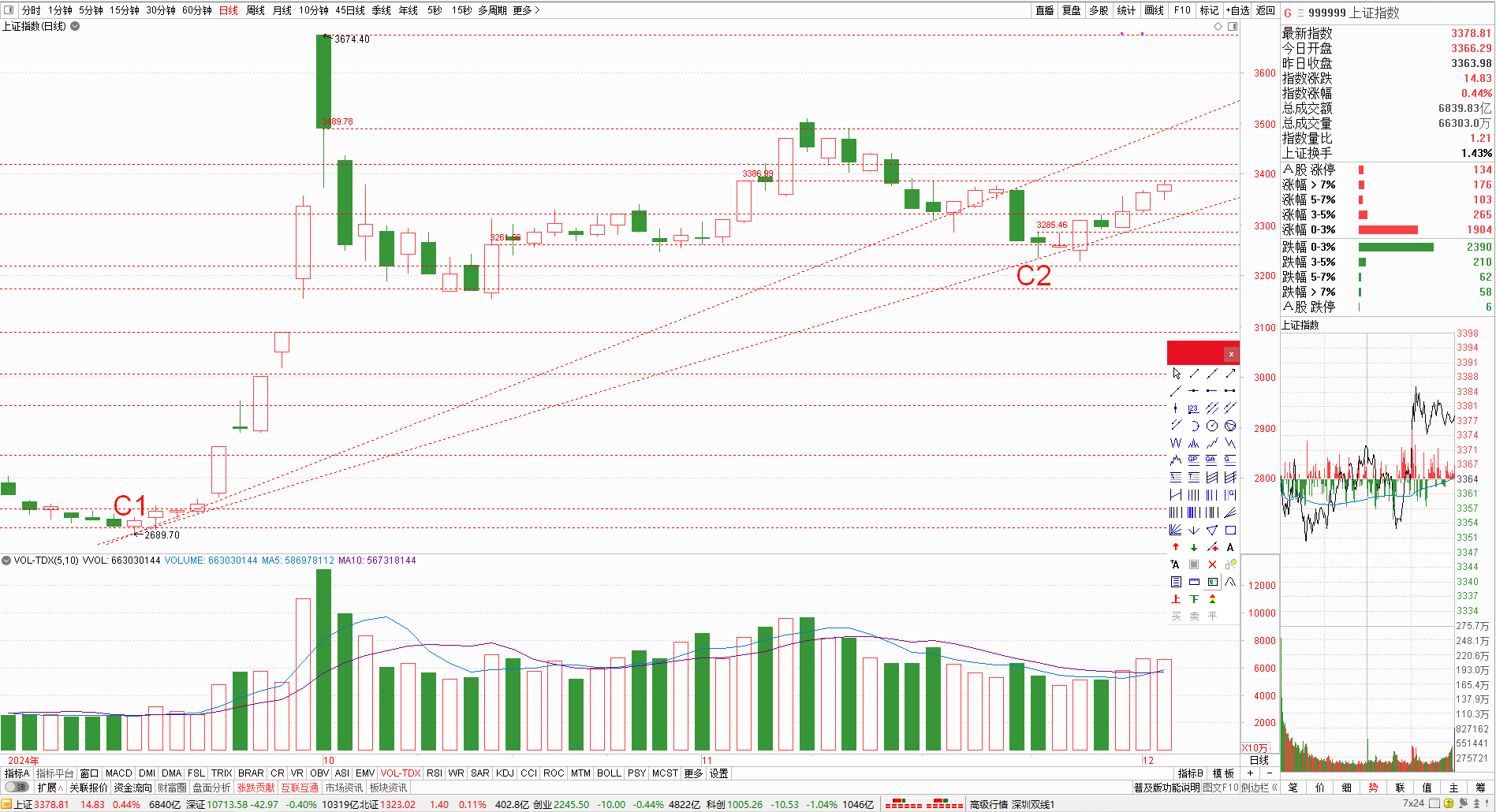The image size is (1496, 812).
Task: Close the drawing tools palette
Action: click(x=1231, y=354)
